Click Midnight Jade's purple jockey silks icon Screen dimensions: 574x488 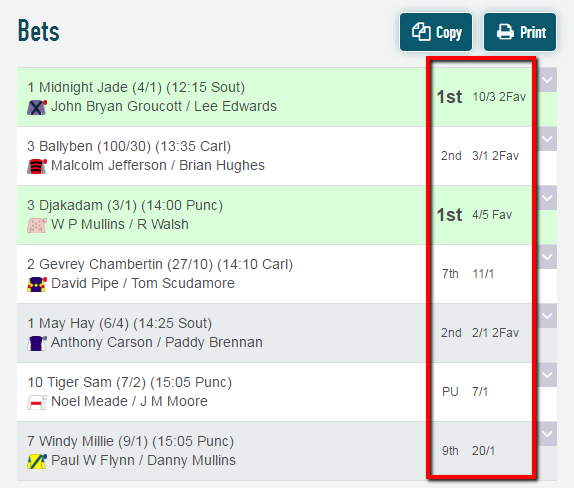37,107
